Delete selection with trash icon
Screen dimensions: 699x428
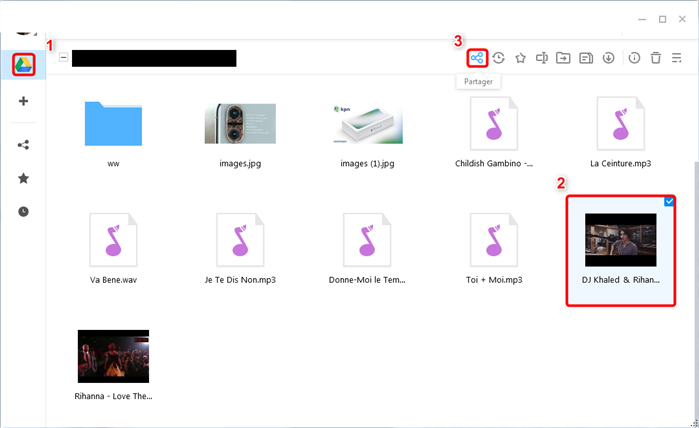tap(656, 58)
